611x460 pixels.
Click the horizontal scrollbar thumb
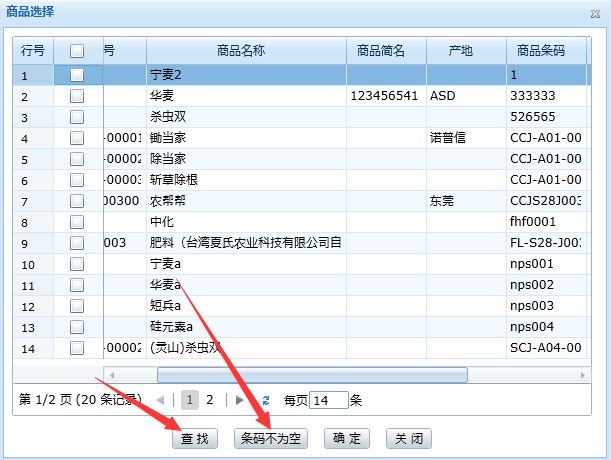pos(312,375)
